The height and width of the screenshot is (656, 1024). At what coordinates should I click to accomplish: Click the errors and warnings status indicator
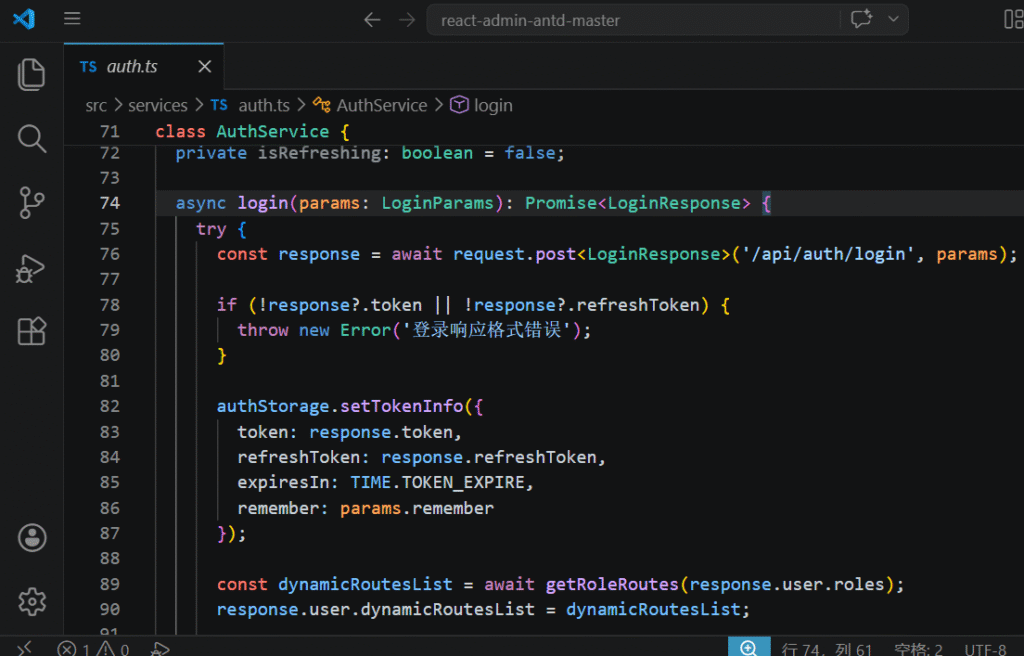point(94,649)
